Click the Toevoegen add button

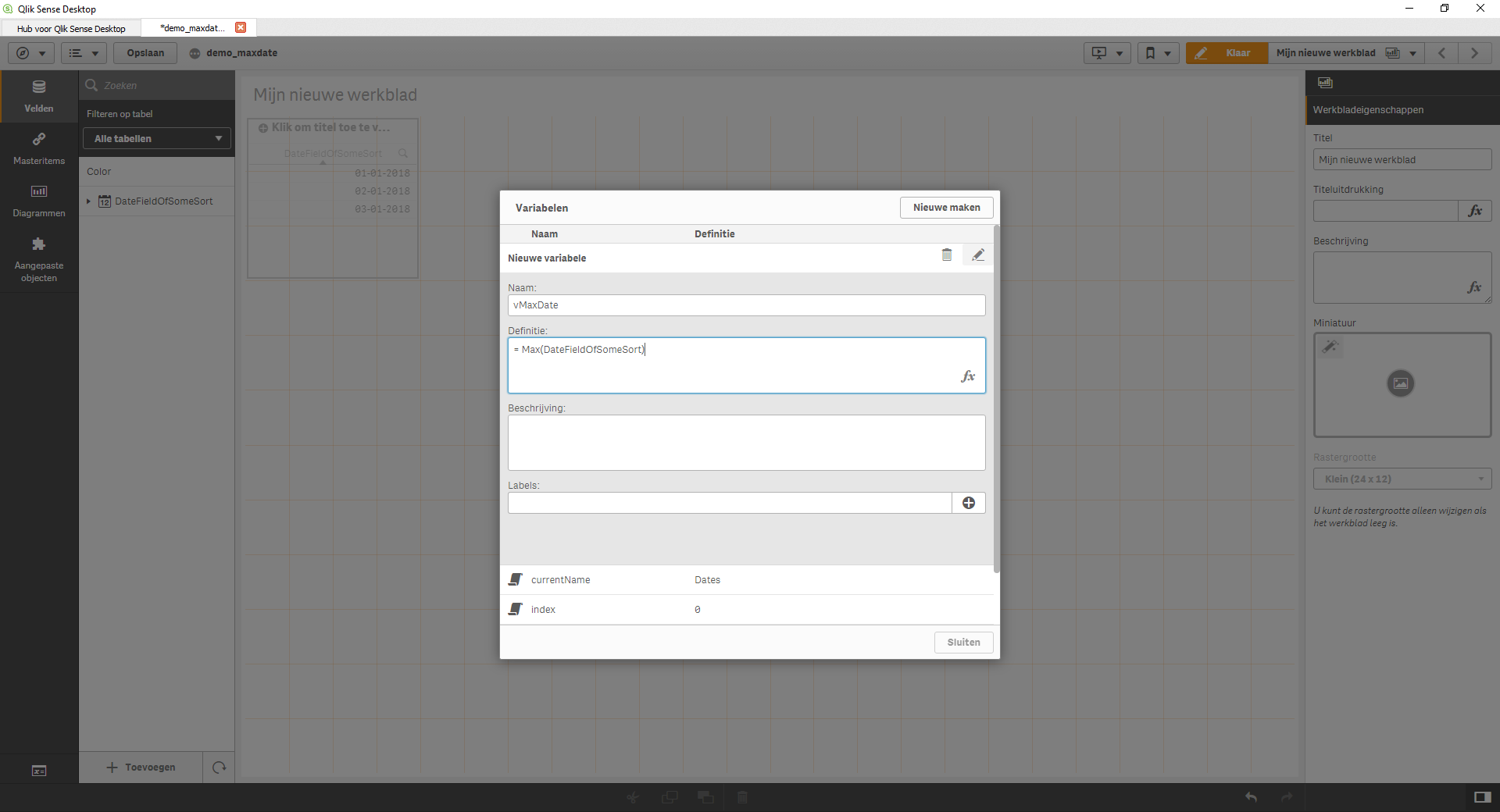click(x=141, y=767)
